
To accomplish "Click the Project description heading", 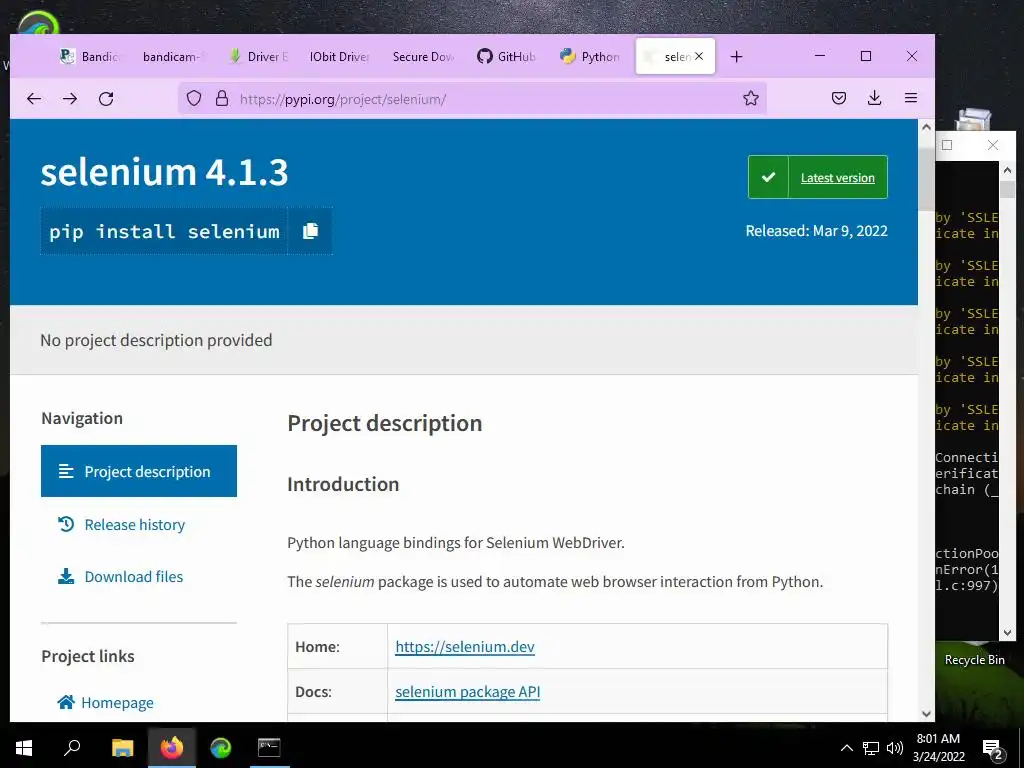I will pyautogui.click(x=385, y=423).
